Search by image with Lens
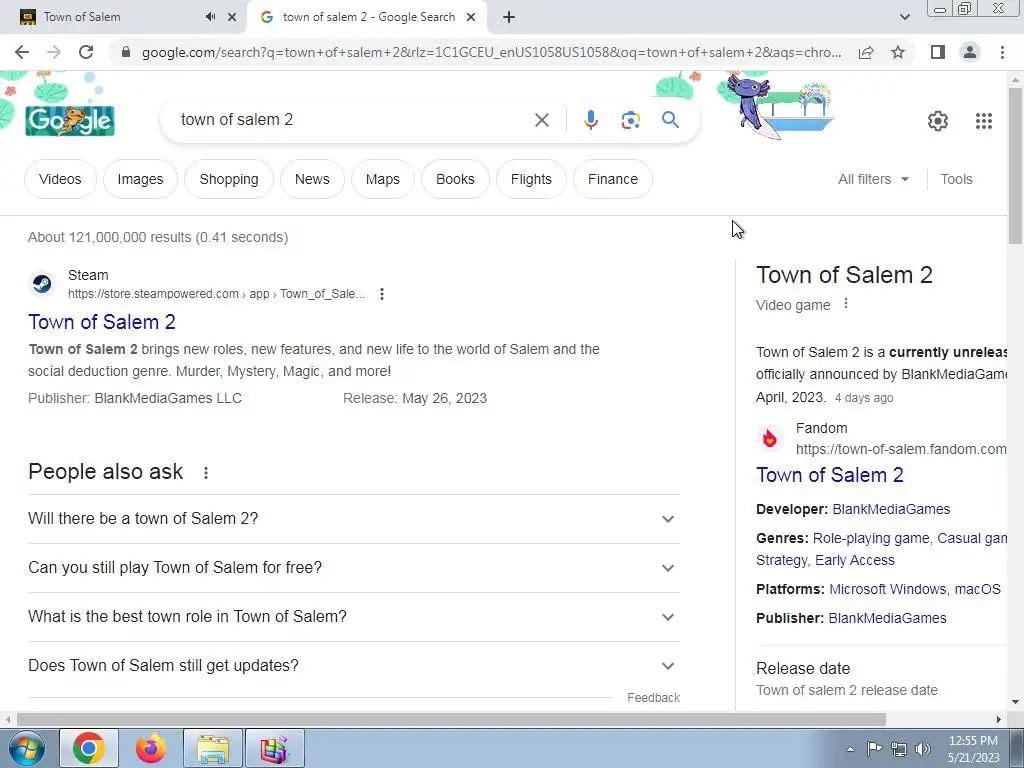 pyautogui.click(x=630, y=120)
